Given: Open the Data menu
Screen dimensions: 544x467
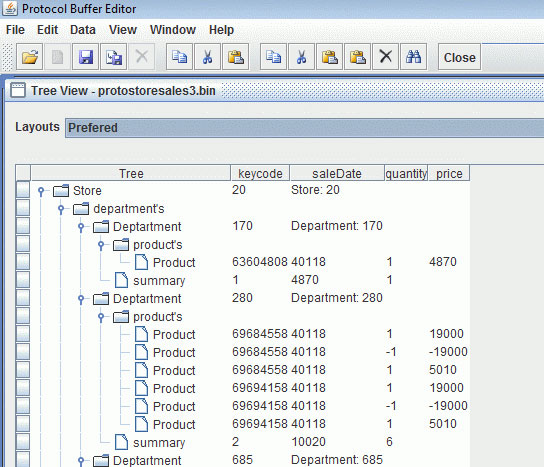Looking at the screenshot, I should click(x=83, y=30).
